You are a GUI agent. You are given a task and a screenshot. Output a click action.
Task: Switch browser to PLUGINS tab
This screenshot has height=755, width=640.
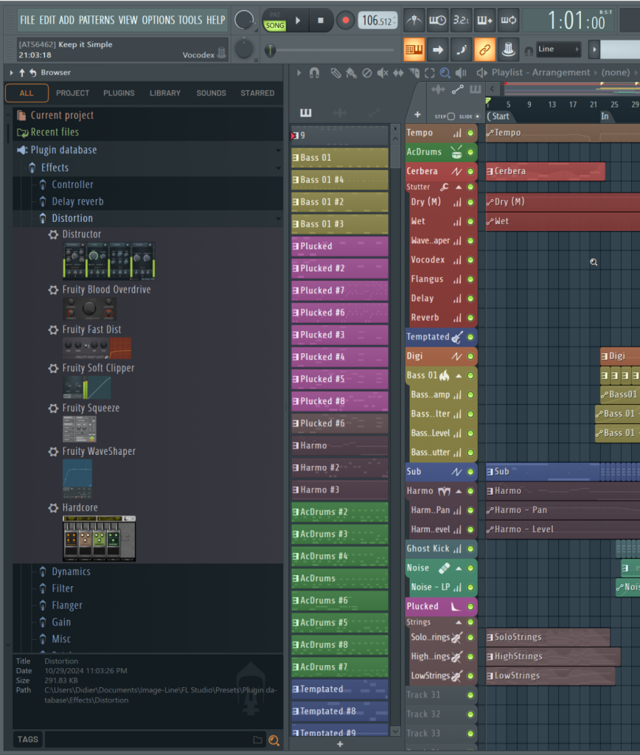click(x=119, y=93)
